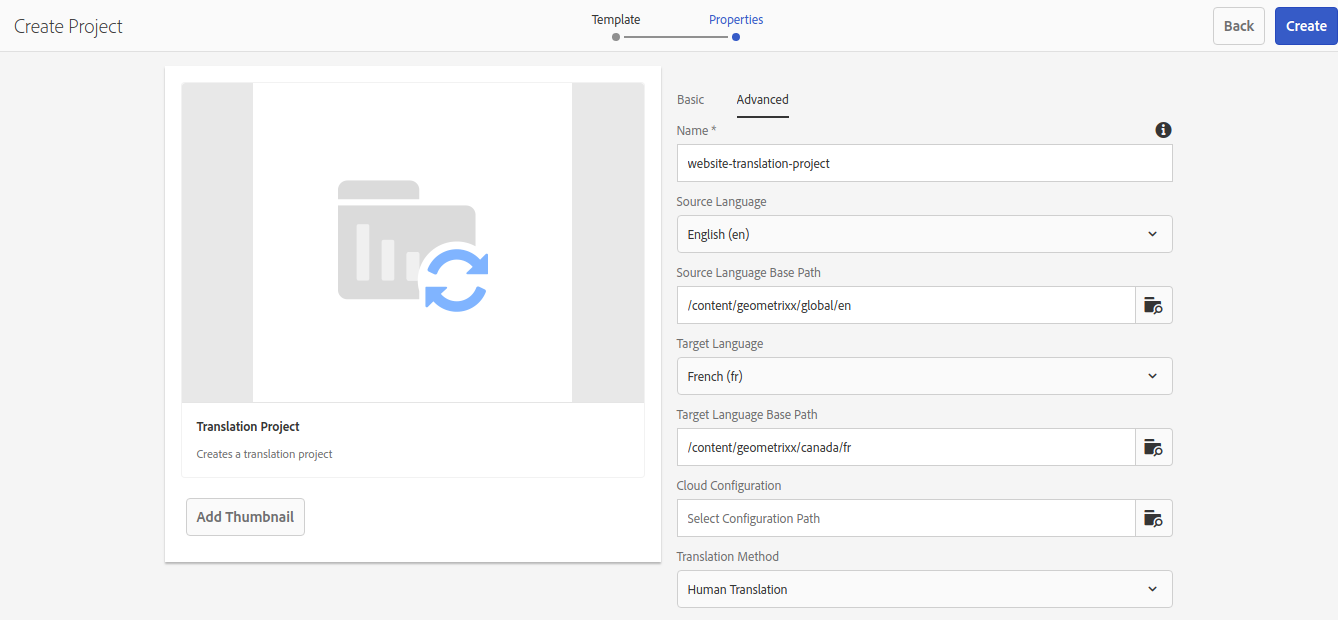Image resolution: width=1338 pixels, height=620 pixels.
Task: Go back with the Back button
Action: [1238, 26]
